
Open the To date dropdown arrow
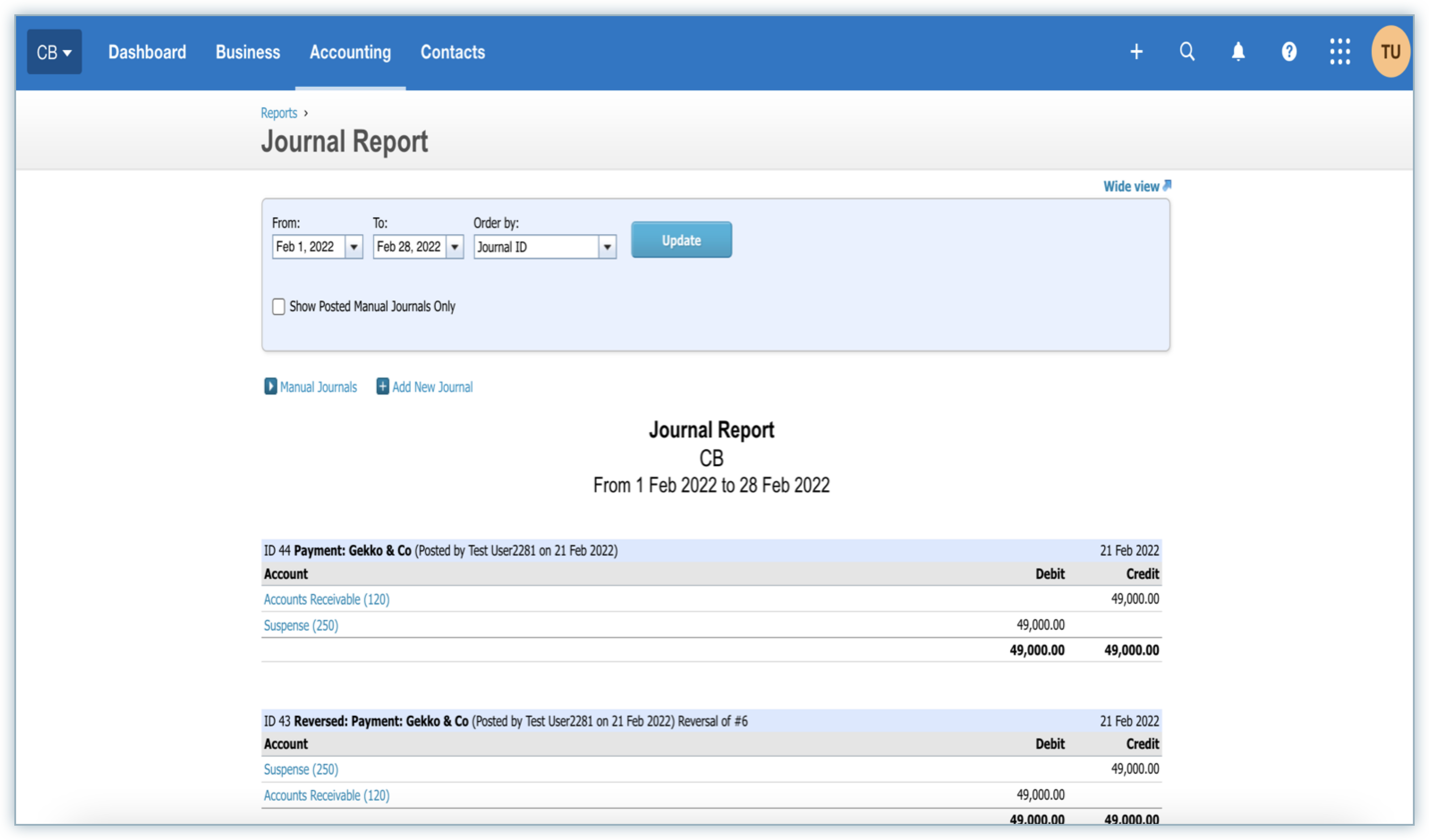(x=455, y=247)
